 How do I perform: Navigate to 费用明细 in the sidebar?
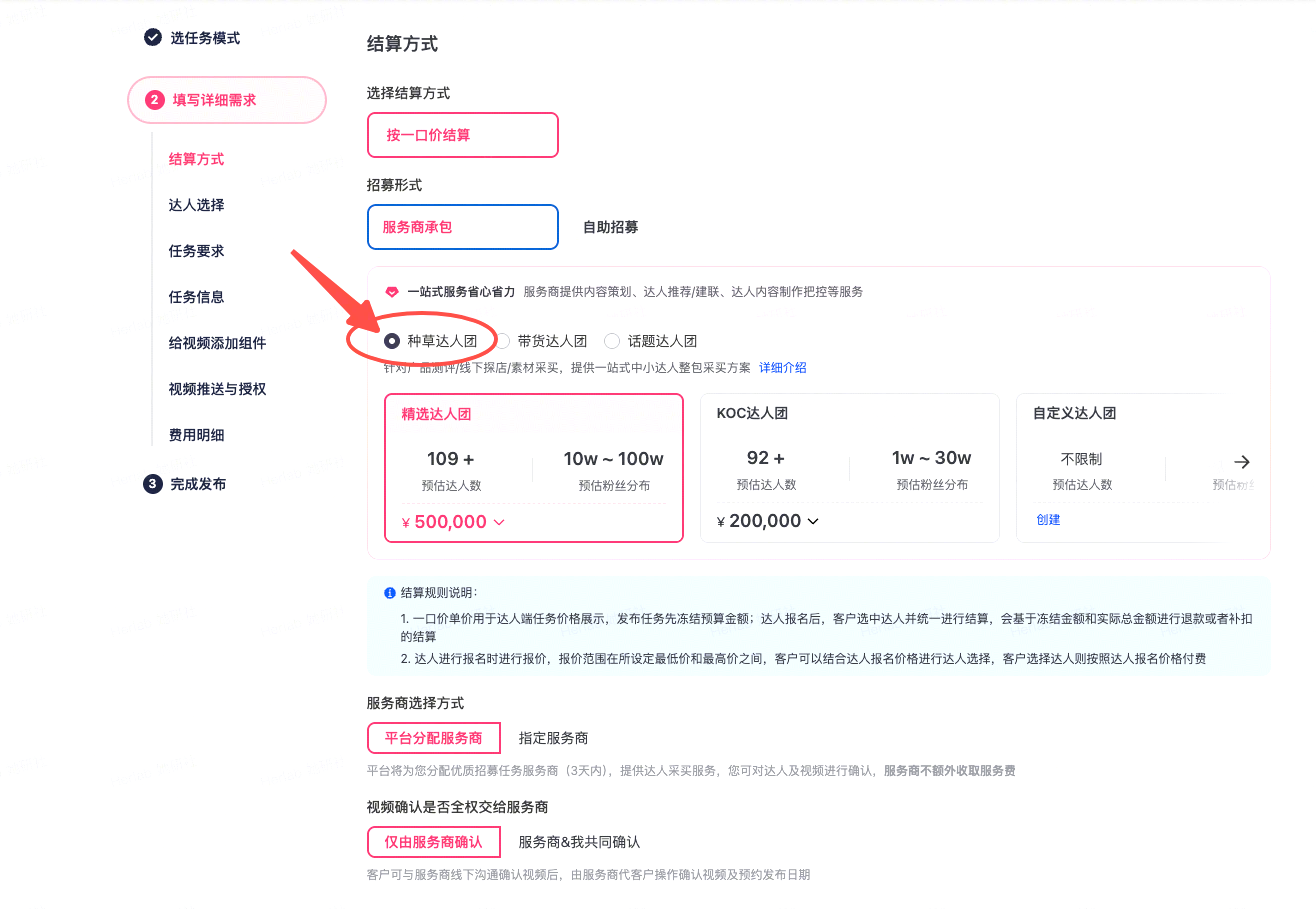pyautogui.click(x=196, y=435)
